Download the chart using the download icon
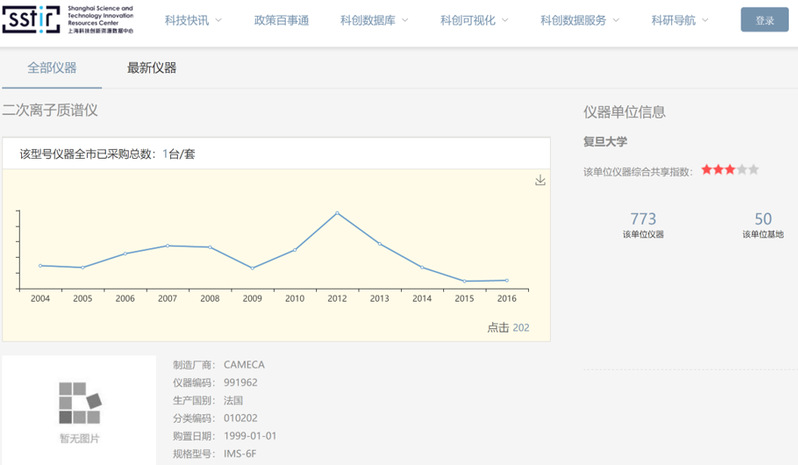This screenshot has height=465, width=798. pyautogui.click(x=540, y=180)
